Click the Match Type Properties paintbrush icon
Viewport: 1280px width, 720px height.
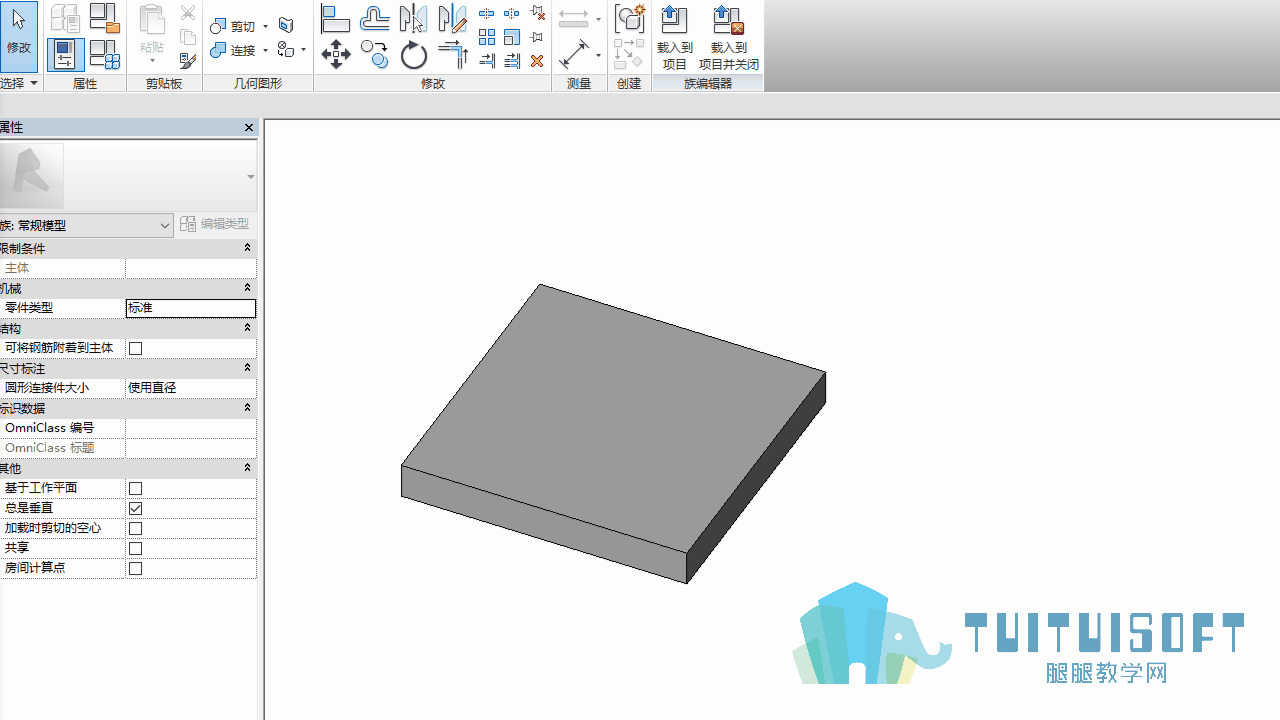(x=188, y=61)
